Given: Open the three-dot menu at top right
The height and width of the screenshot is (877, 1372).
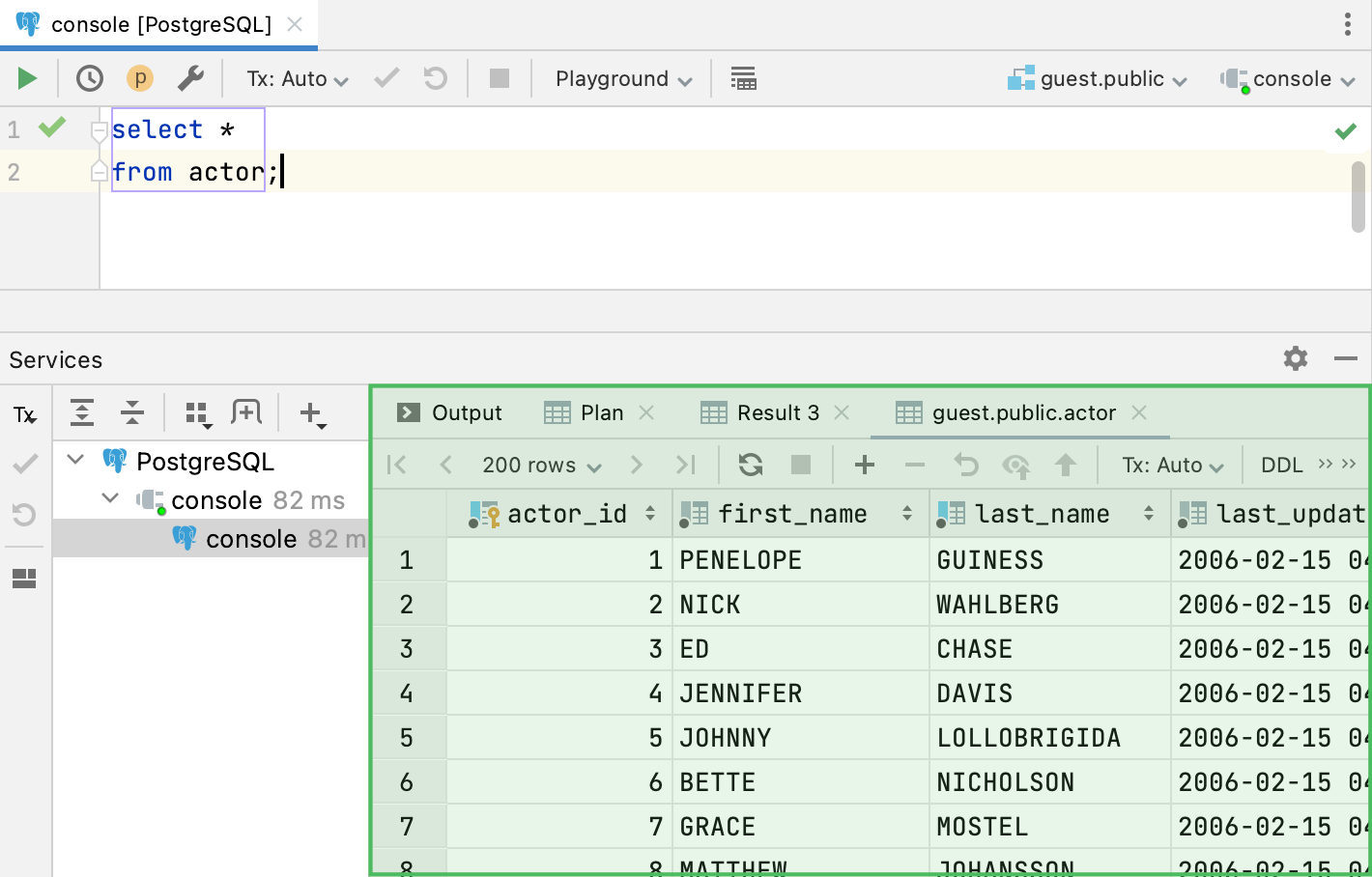Looking at the screenshot, I should coord(1348,24).
